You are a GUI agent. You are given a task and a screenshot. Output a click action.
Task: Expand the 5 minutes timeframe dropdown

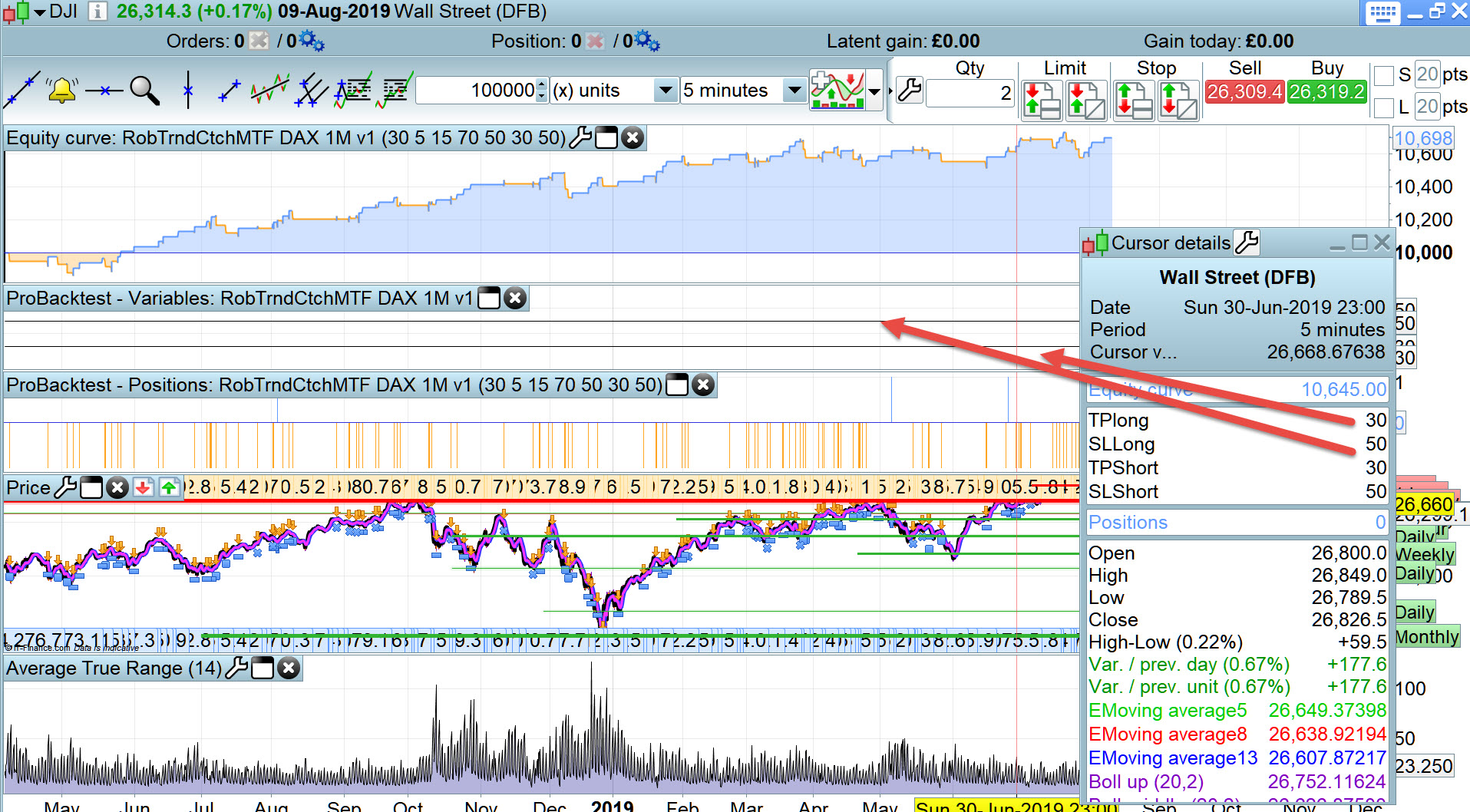click(x=794, y=91)
